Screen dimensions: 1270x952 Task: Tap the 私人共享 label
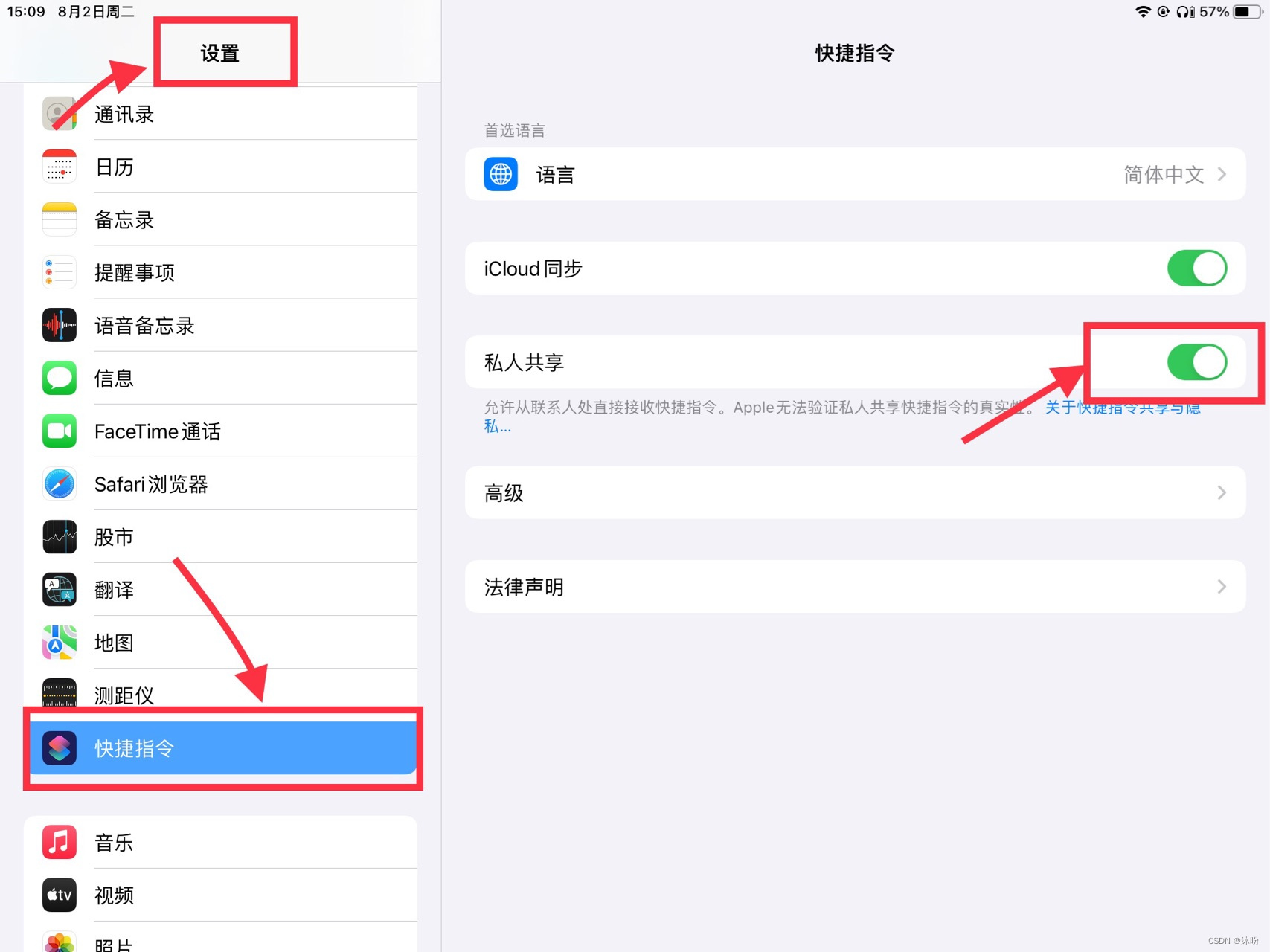tap(524, 363)
